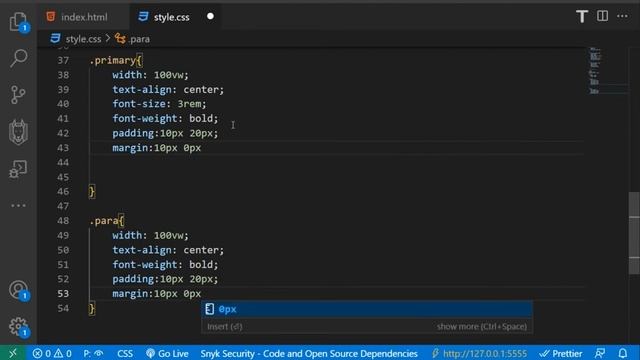Click the closing brace on line 46
This screenshot has height=360, width=640.
92,191
